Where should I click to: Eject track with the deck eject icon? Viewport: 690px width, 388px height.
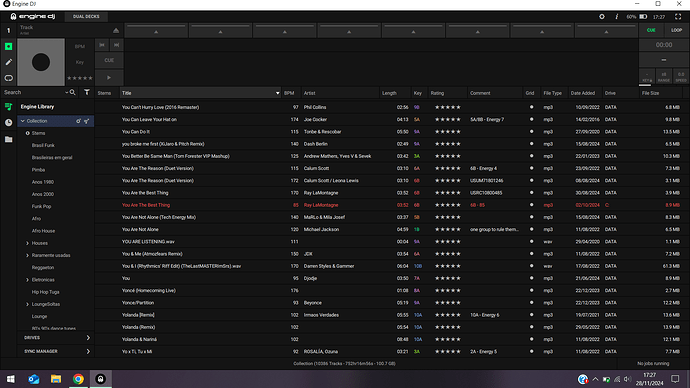pos(116,30)
